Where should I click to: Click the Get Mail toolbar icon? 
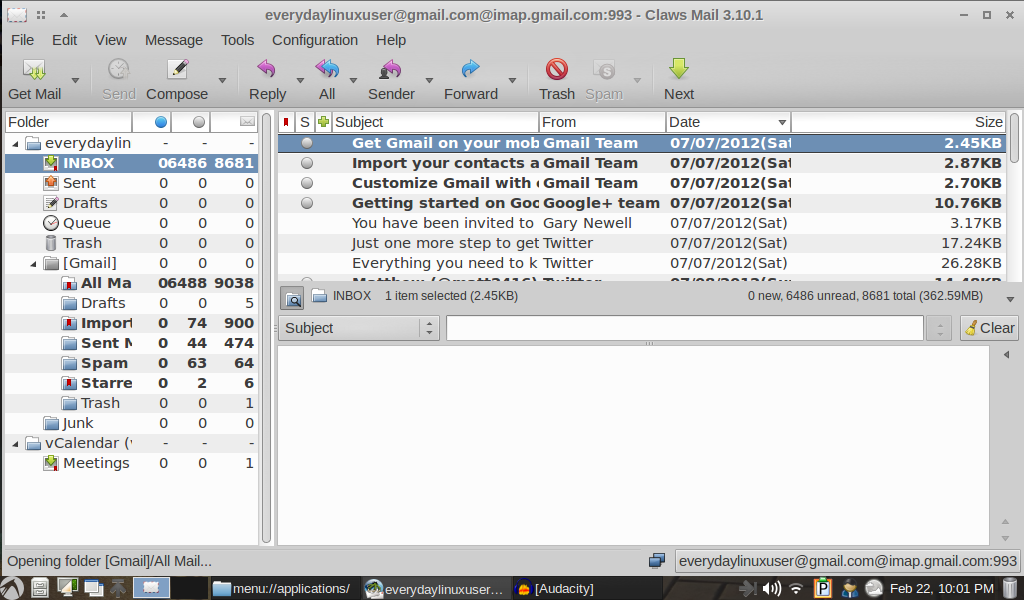pos(34,71)
